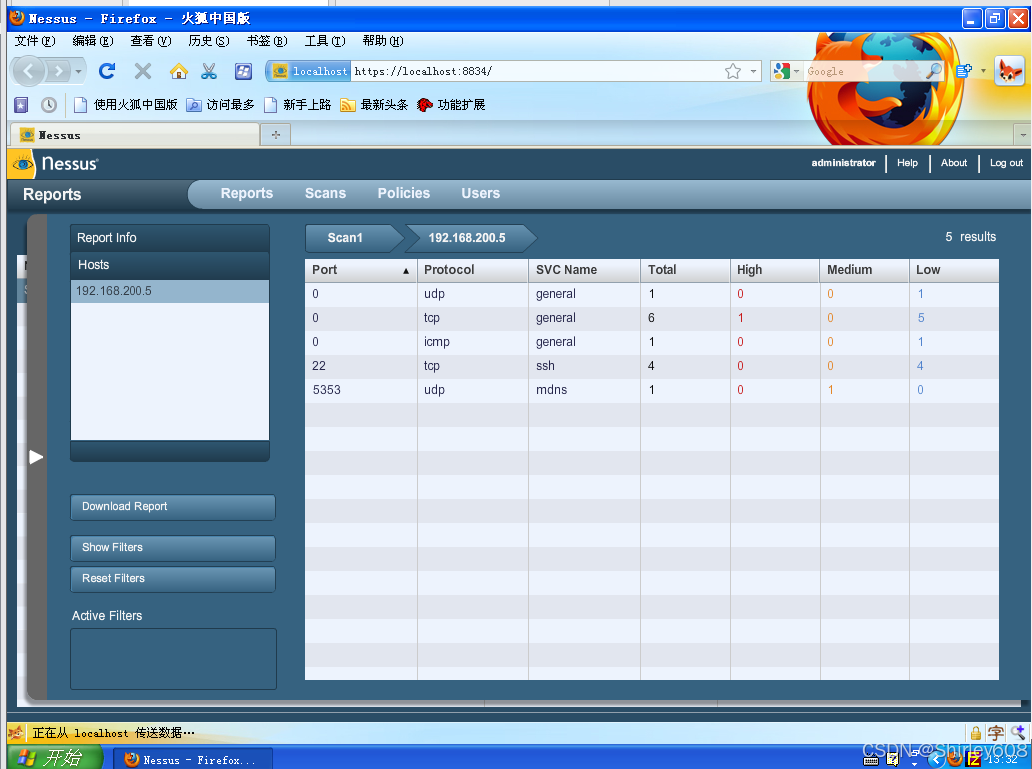This screenshot has height=769, width=1032.
Task: Click the Reset Filters button
Action: [x=173, y=579]
